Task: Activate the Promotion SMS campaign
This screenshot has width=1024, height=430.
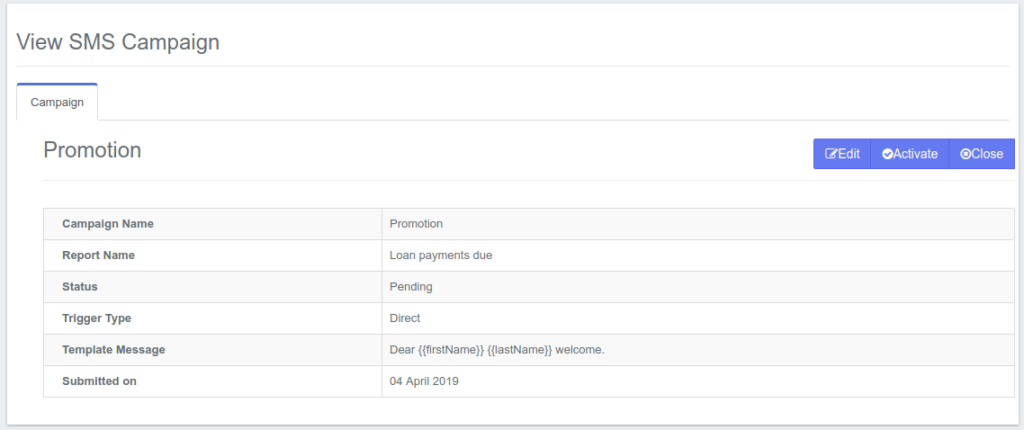Action: coord(909,154)
